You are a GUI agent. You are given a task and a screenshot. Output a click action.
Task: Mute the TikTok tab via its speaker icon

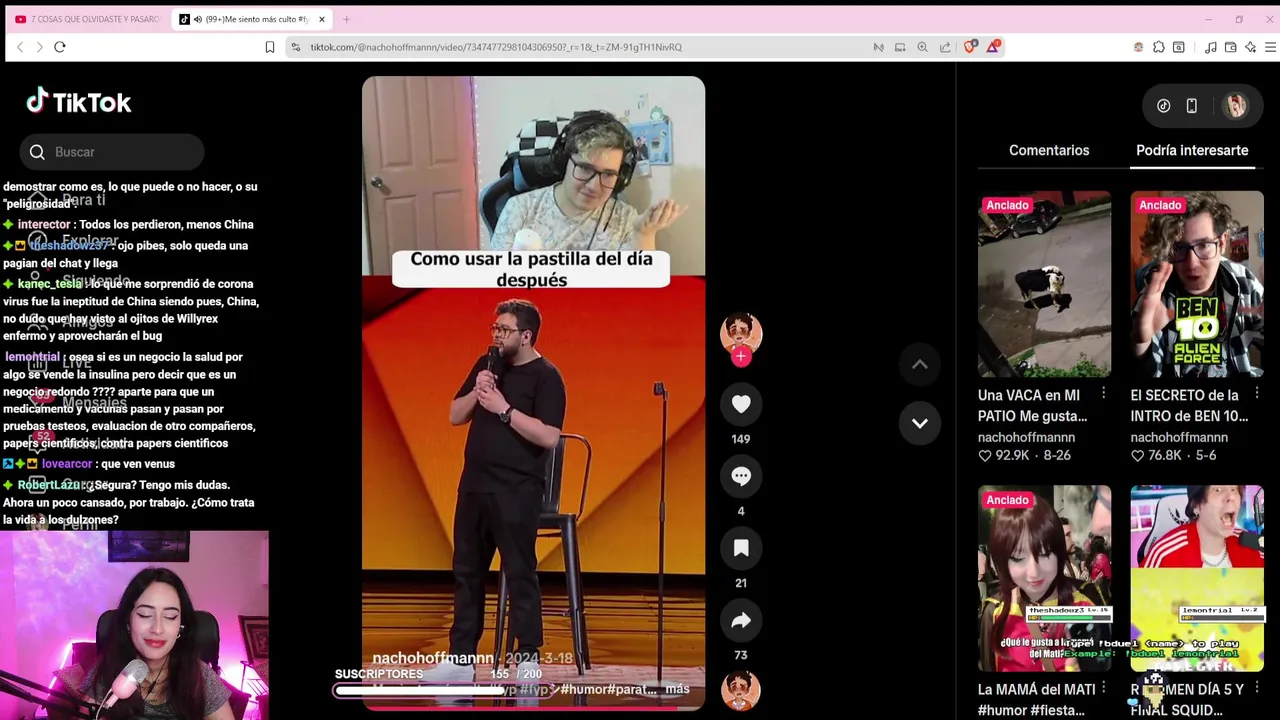point(197,19)
